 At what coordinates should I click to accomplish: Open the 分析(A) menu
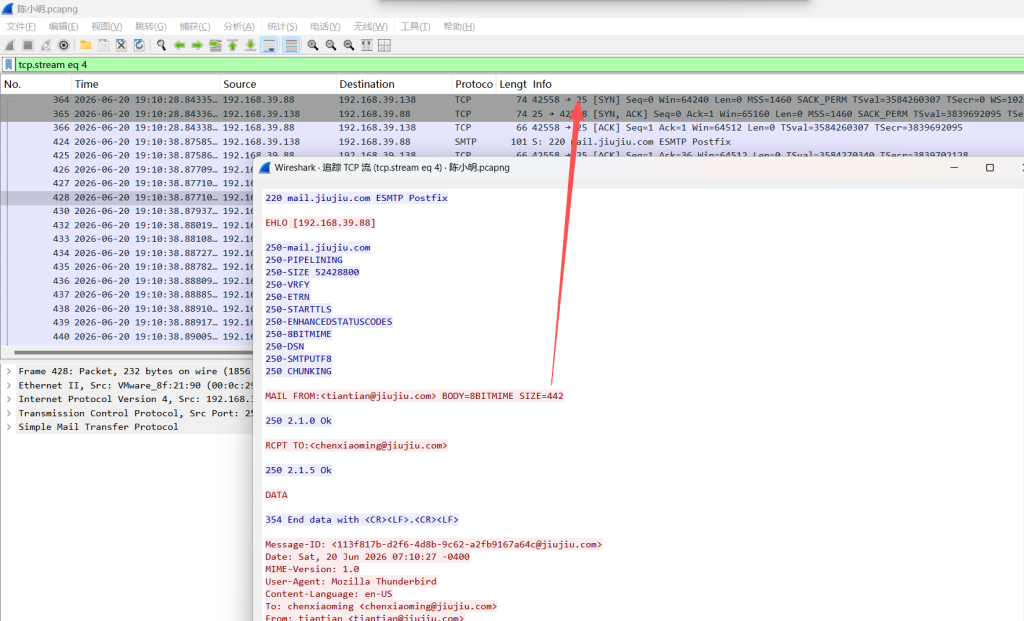click(x=239, y=26)
